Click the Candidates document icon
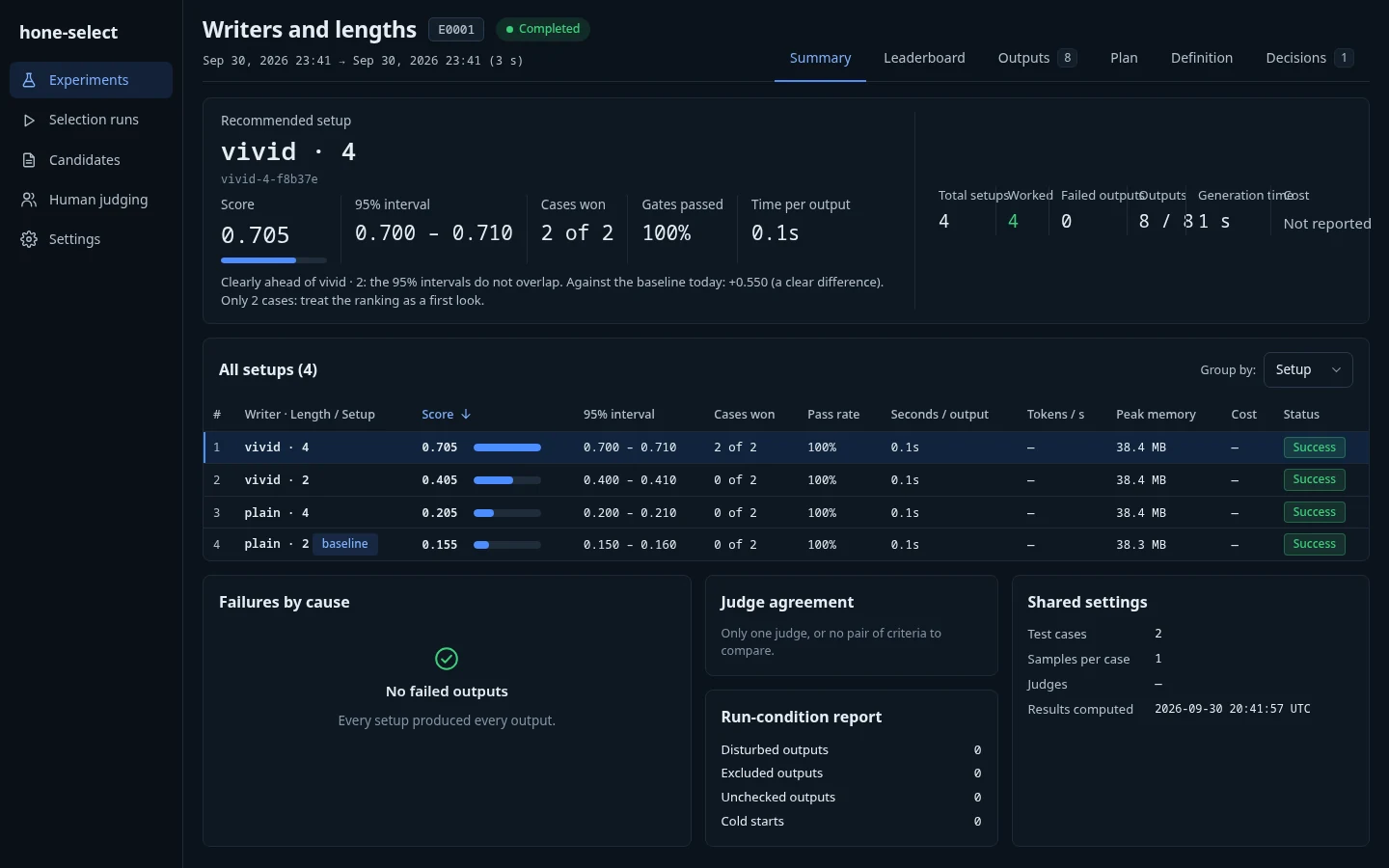This screenshot has width=1389, height=868. pyautogui.click(x=29, y=160)
